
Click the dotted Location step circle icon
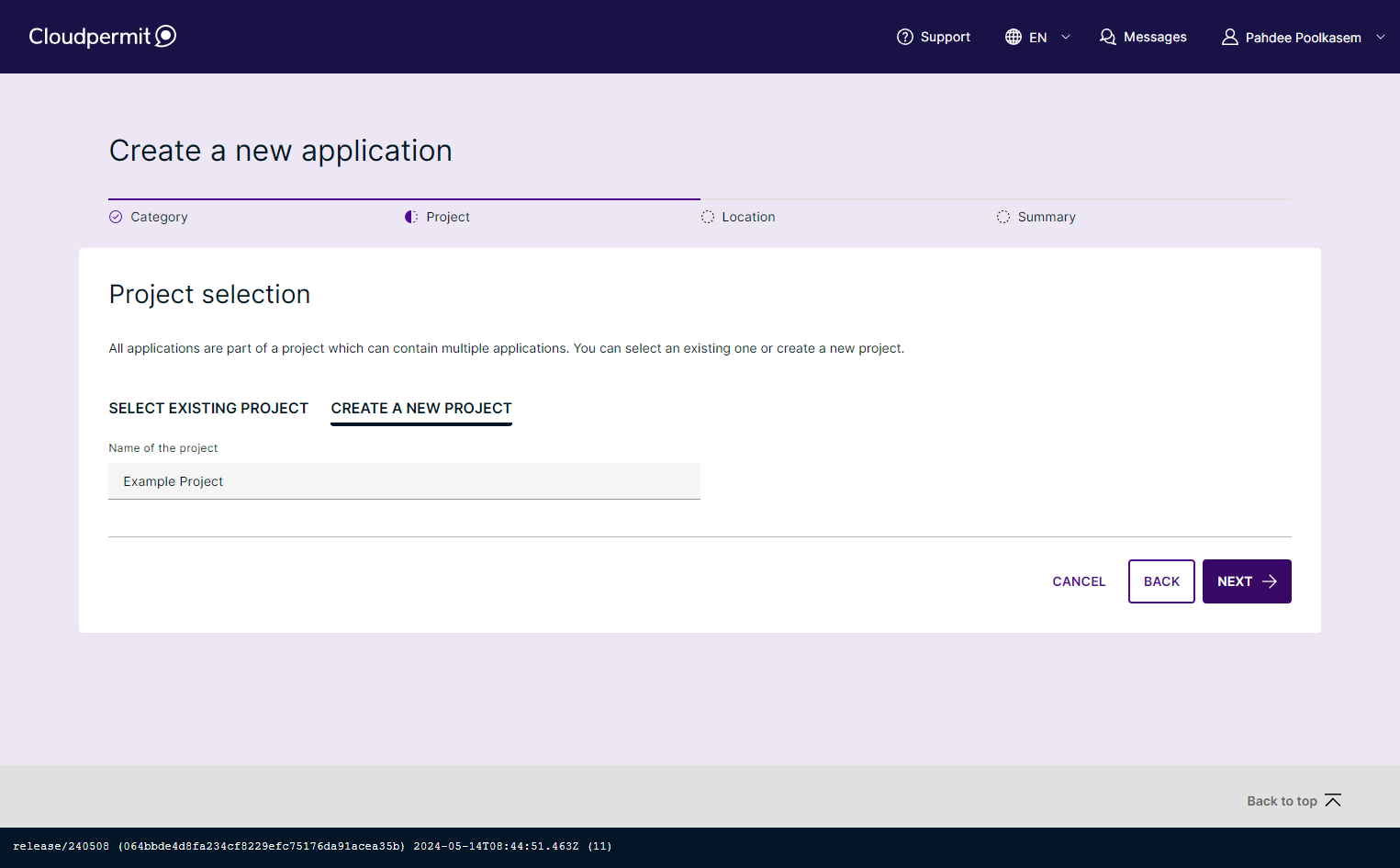pyautogui.click(x=708, y=217)
